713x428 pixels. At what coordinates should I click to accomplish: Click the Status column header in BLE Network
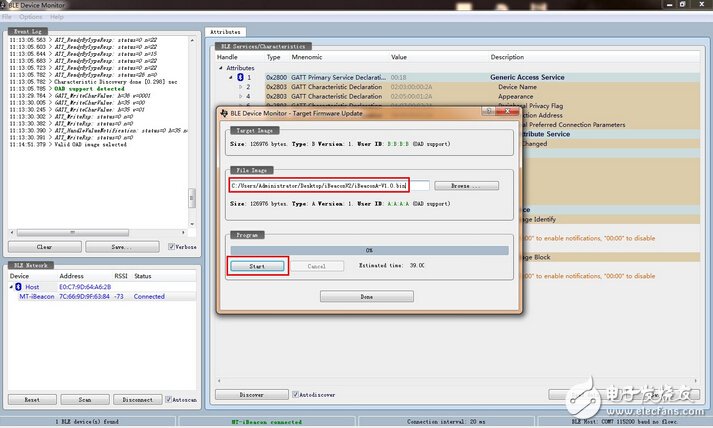coord(143,276)
